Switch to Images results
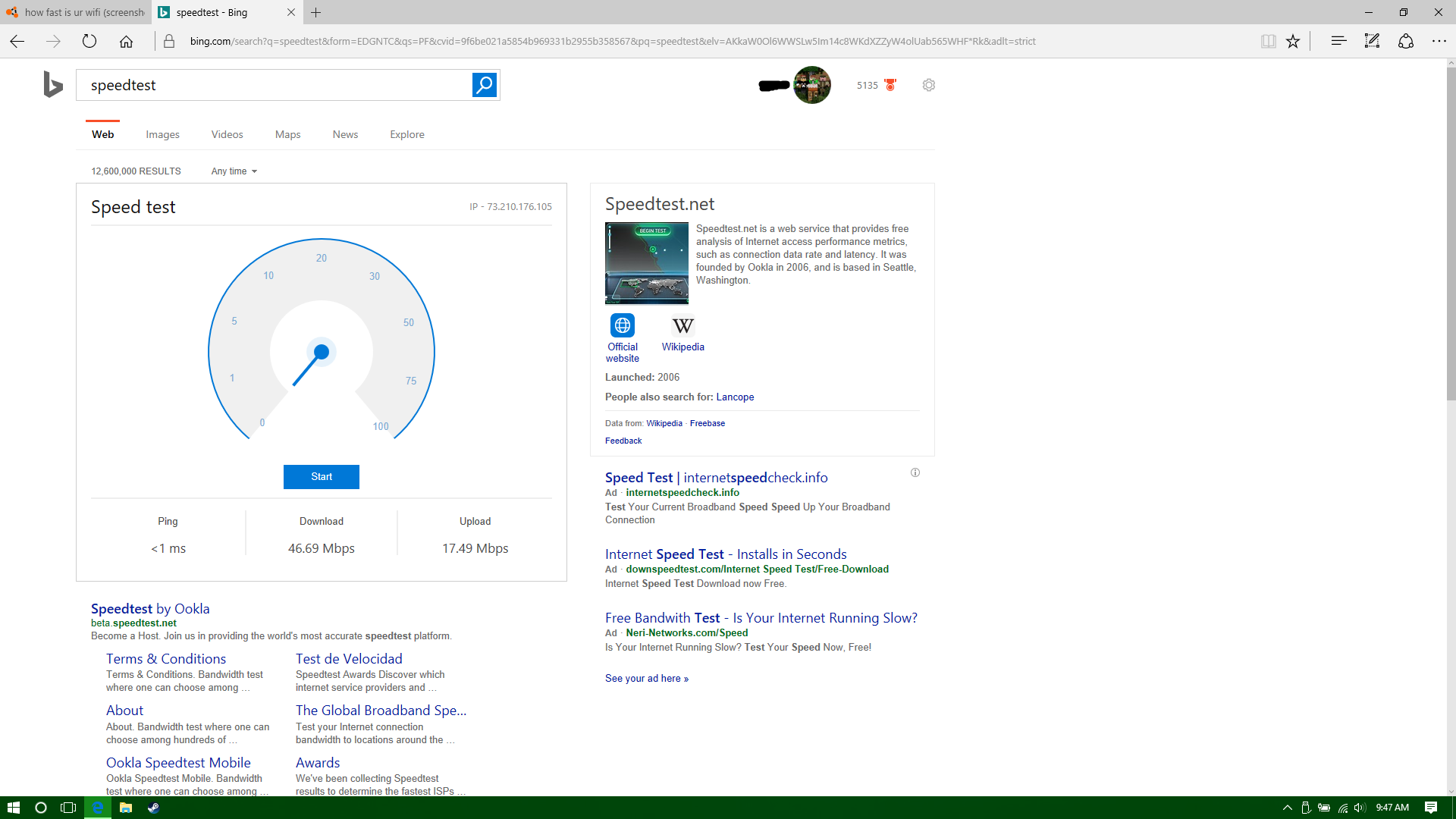Screen dimensions: 1456x819 click(163, 134)
